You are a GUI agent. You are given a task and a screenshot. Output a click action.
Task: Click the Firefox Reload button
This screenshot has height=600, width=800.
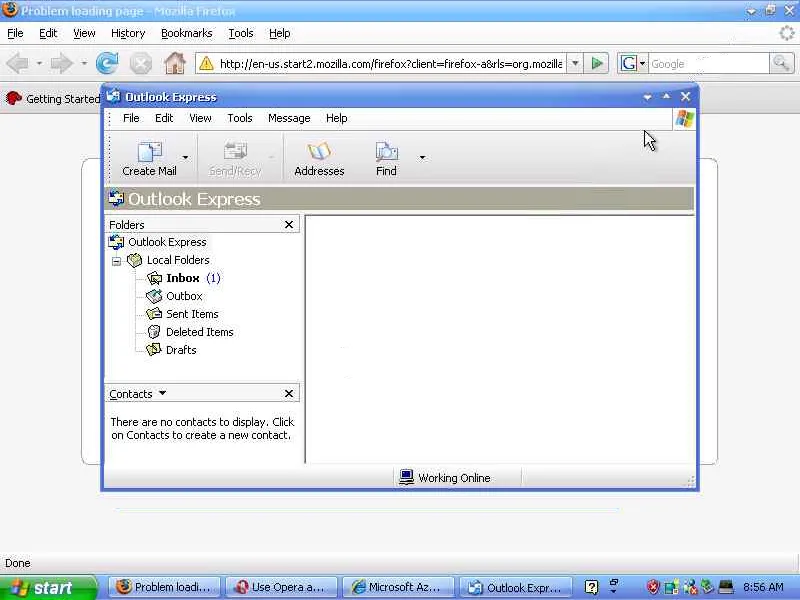click(107, 63)
